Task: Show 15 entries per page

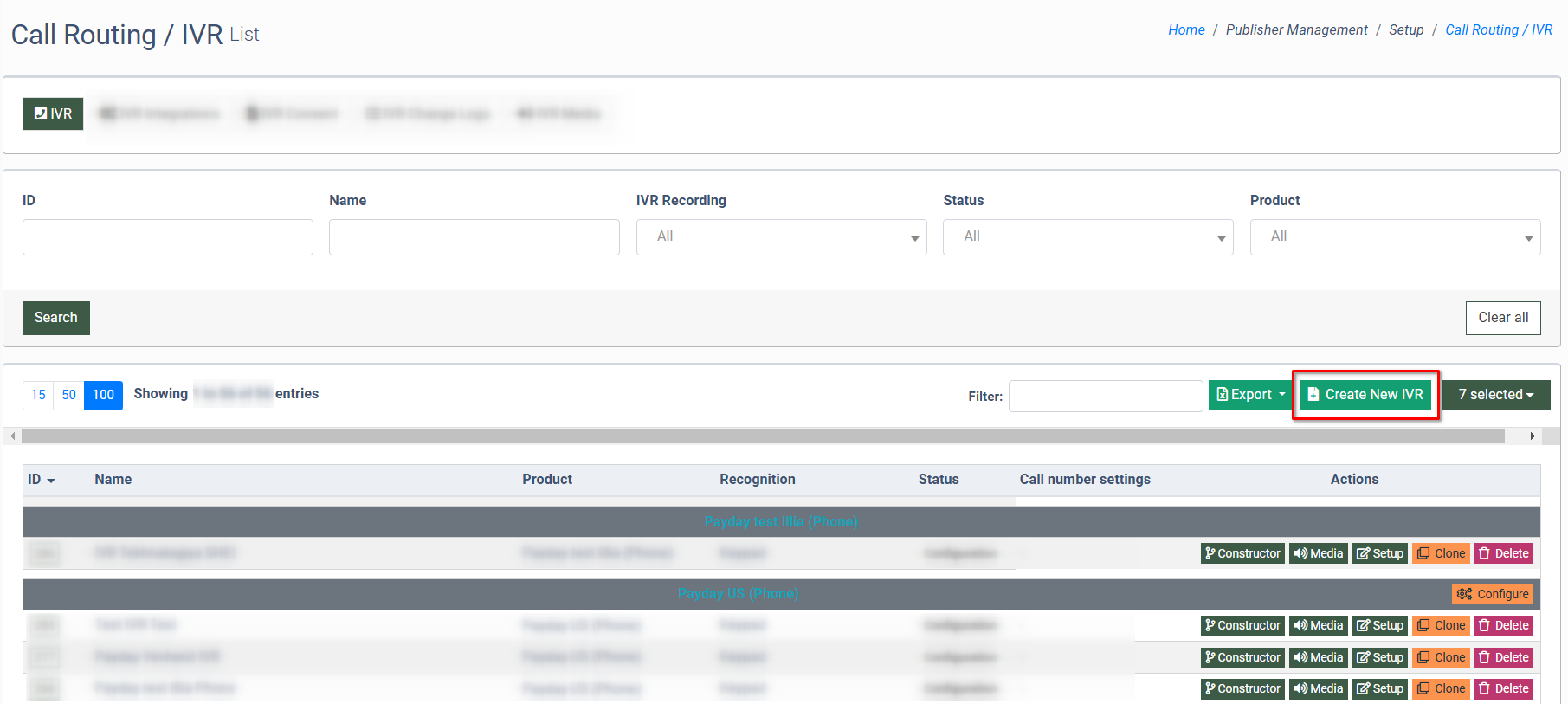Action: [x=38, y=395]
